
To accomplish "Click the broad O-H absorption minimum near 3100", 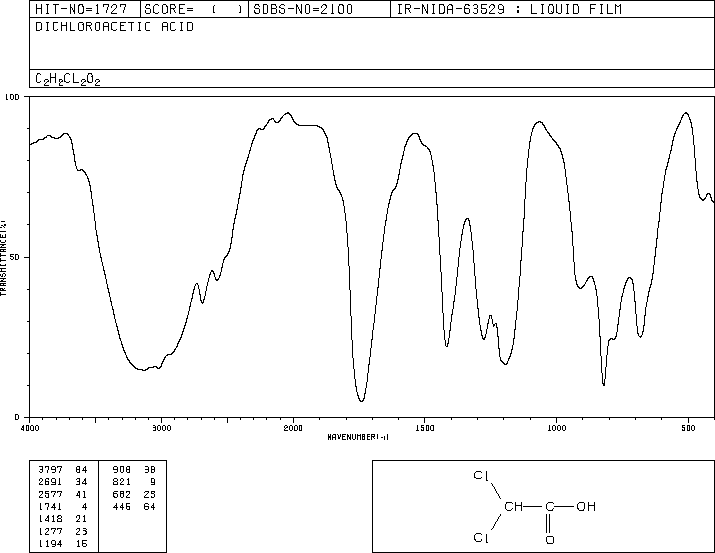I will pyautogui.click(x=144, y=370).
